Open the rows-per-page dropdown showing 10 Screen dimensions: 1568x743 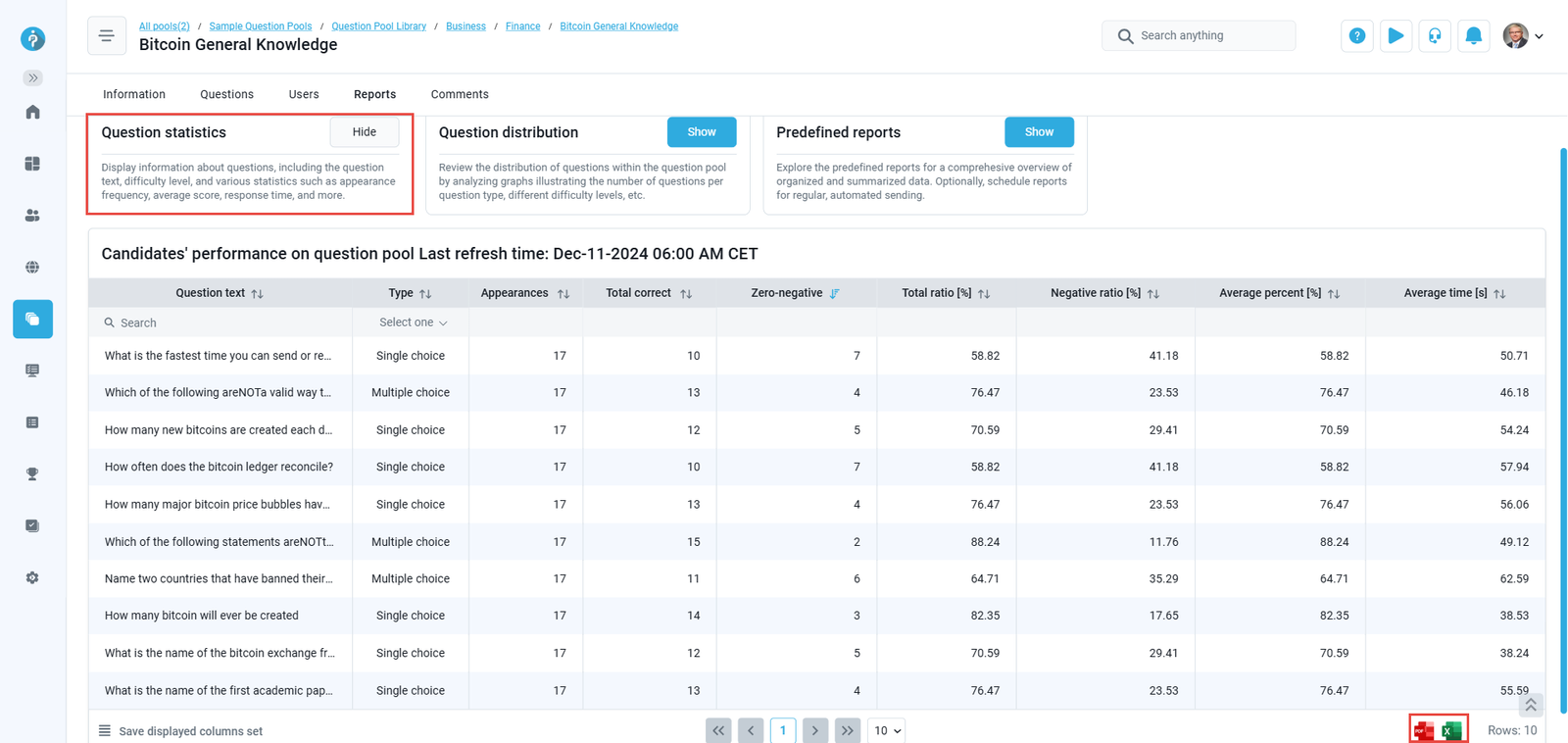pyautogui.click(x=886, y=730)
